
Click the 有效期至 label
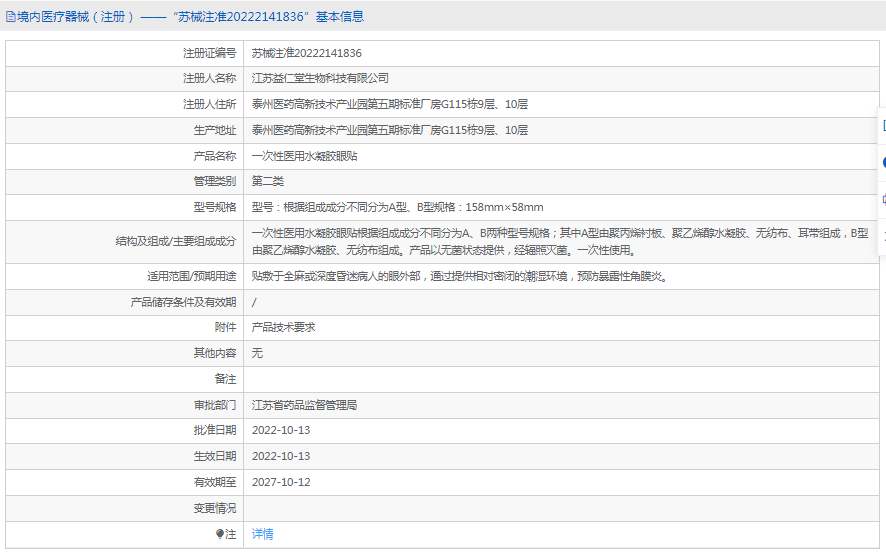215,482
